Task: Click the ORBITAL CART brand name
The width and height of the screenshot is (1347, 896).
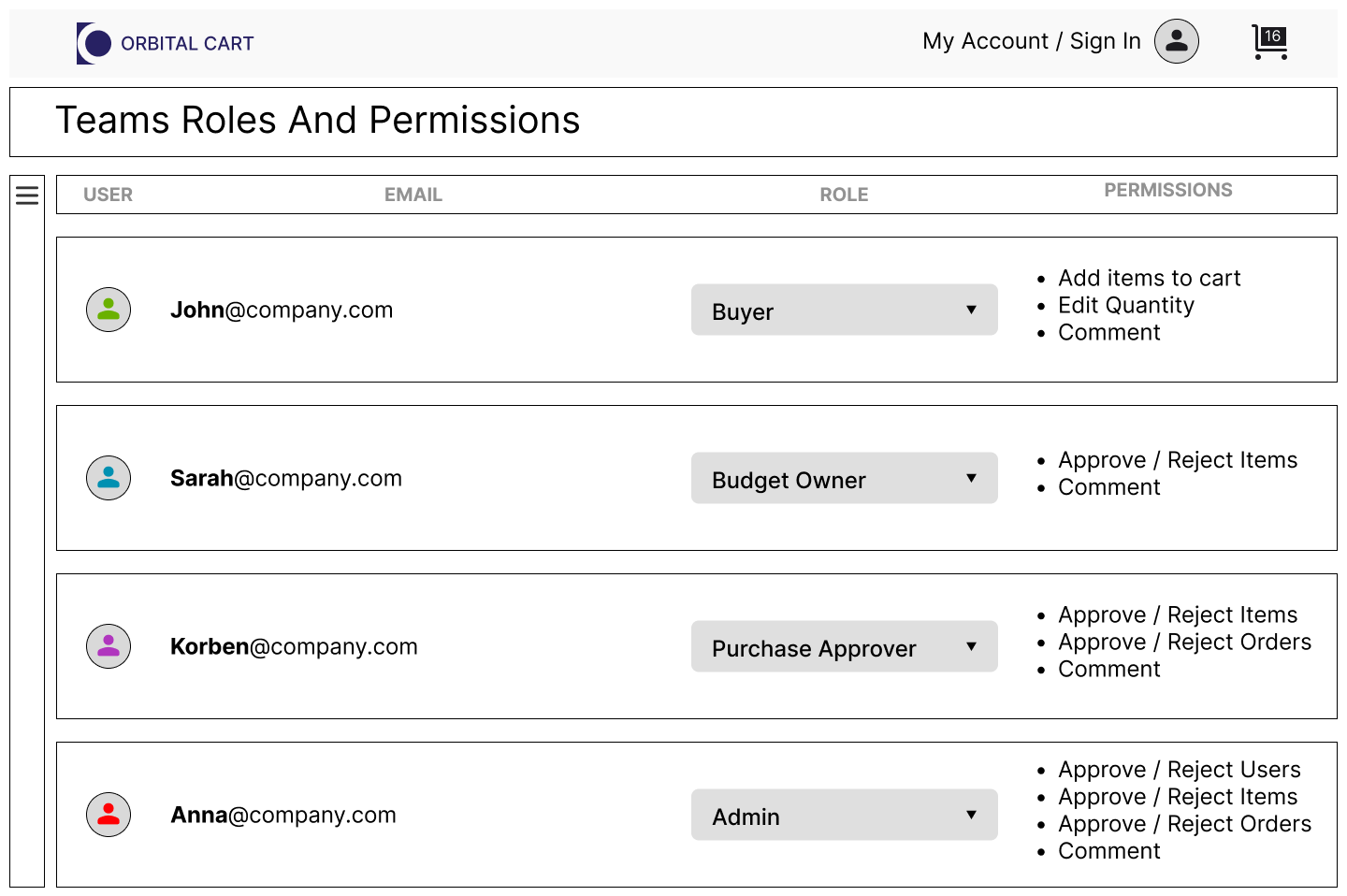Action: coord(187,44)
